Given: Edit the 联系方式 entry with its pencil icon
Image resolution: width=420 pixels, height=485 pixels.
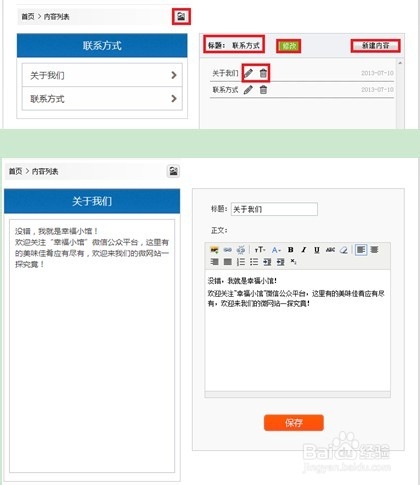Looking at the screenshot, I should 248,89.
